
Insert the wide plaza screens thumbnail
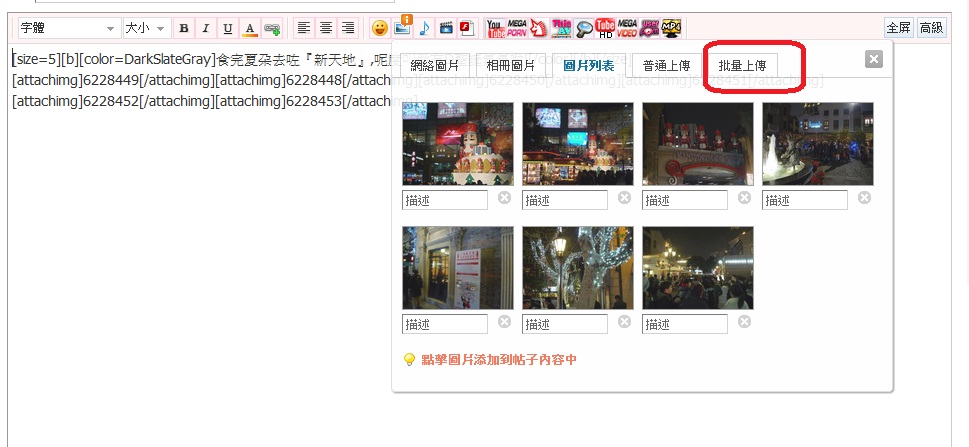(x=578, y=144)
